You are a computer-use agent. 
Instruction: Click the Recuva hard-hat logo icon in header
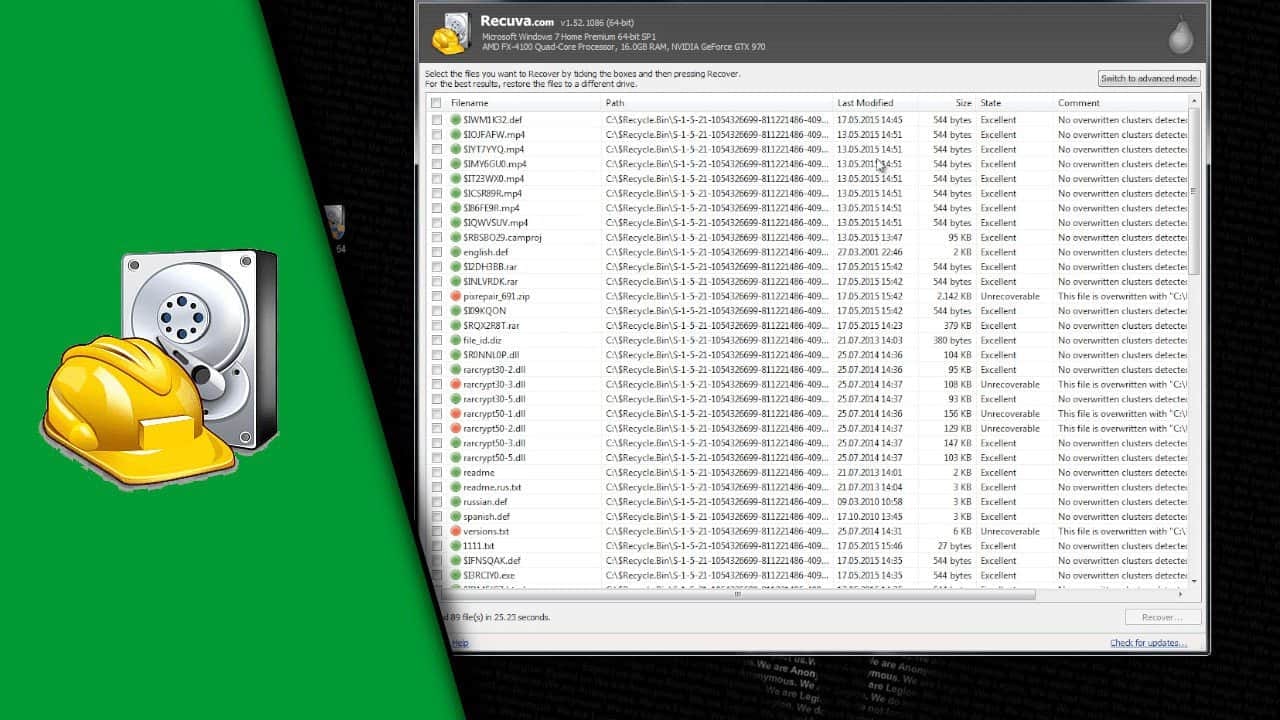coord(451,33)
